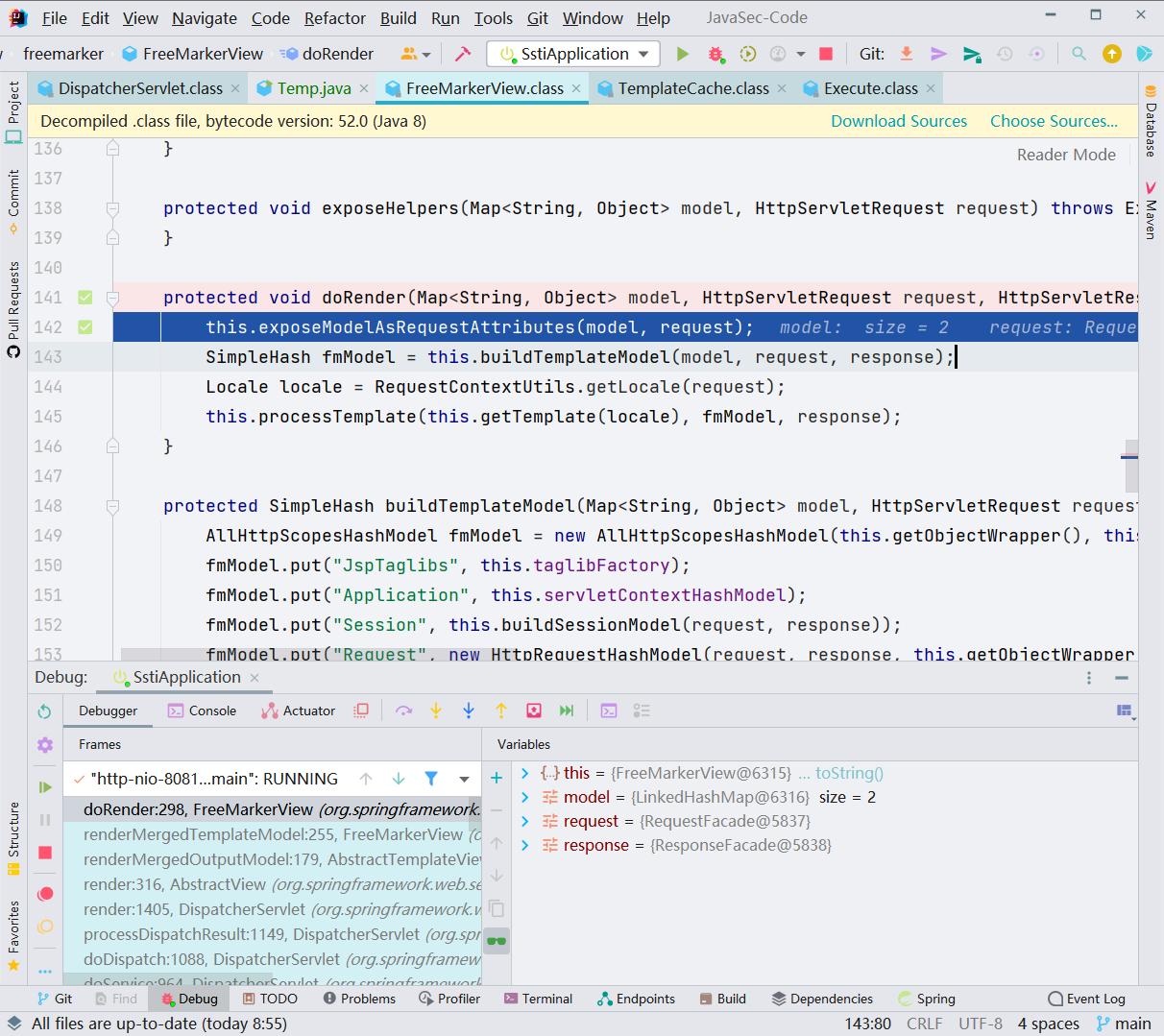Expand the model variable in Variables panel
The width and height of the screenshot is (1164, 1036).
tap(524, 797)
